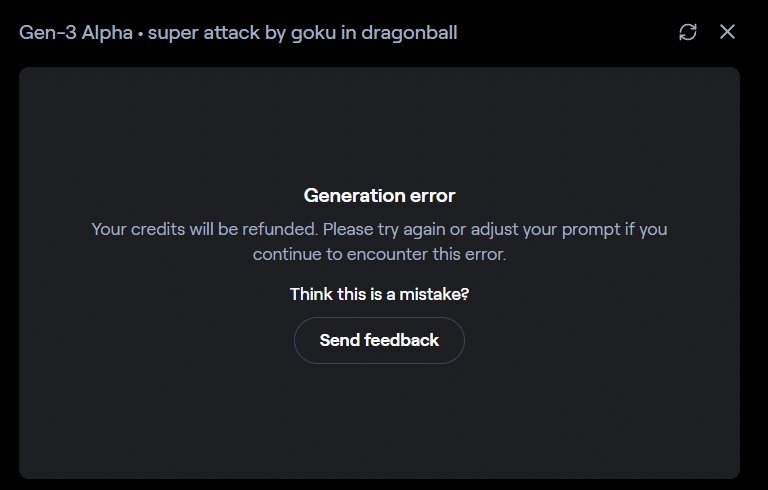The image size is (768, 490).
Task: Click empty area below Send feedback button
Action: coord(379,420)
